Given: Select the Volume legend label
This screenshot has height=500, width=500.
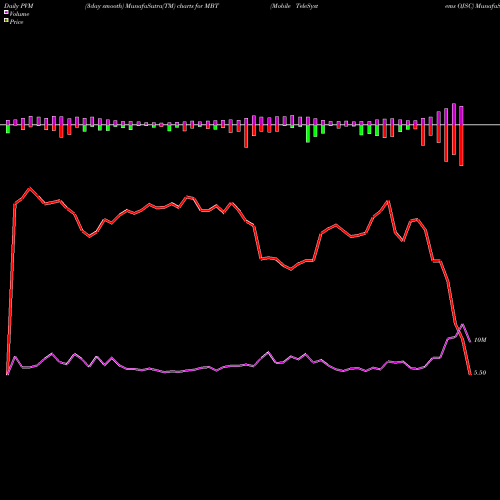Looking at the screenshot, I should pos(19,14).
